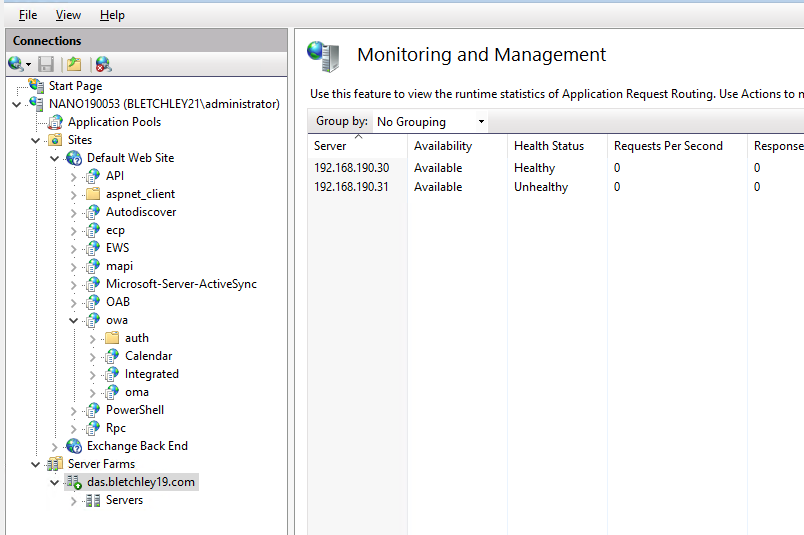This screenshot has height=535, width=804.
Task: Sort by the Health Status column header
Action: coord(557,146)
